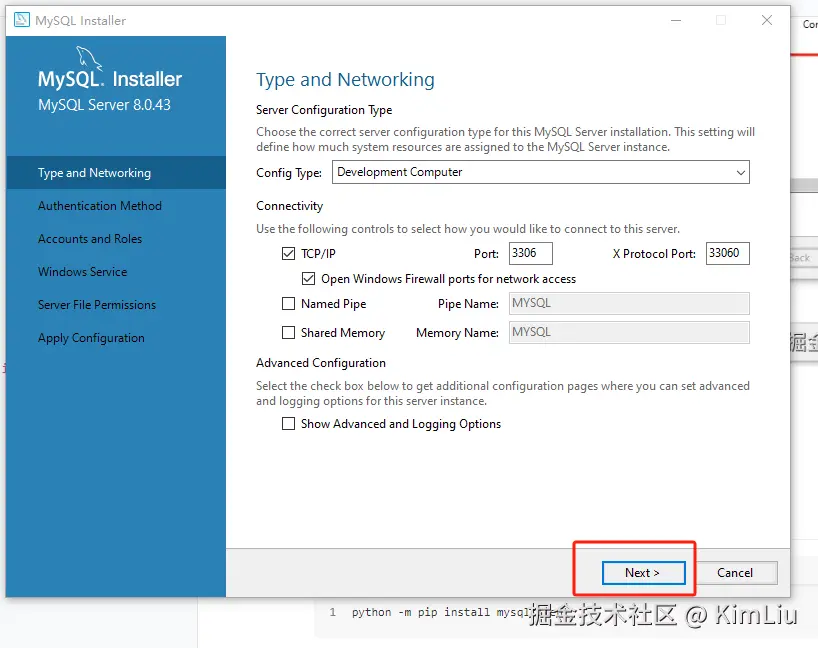Click the Server Configuration Type label
This screenshot has width=818, height=648.
[324, 110]
